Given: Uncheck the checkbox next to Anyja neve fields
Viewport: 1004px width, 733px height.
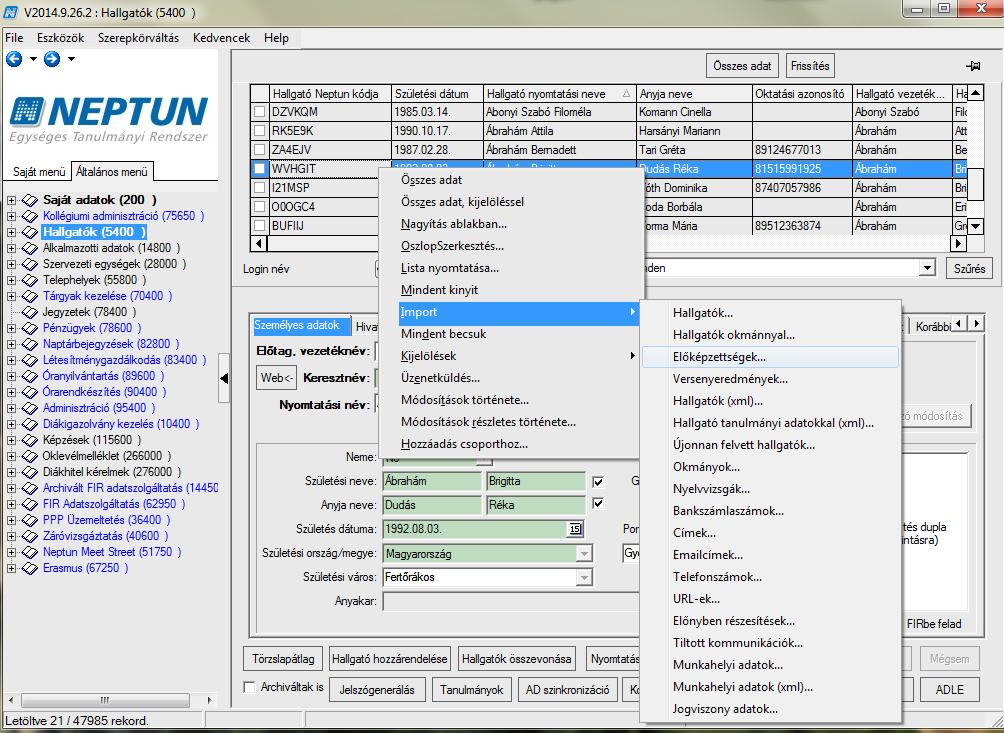Looking at the screenshot, I should [598, 504].
